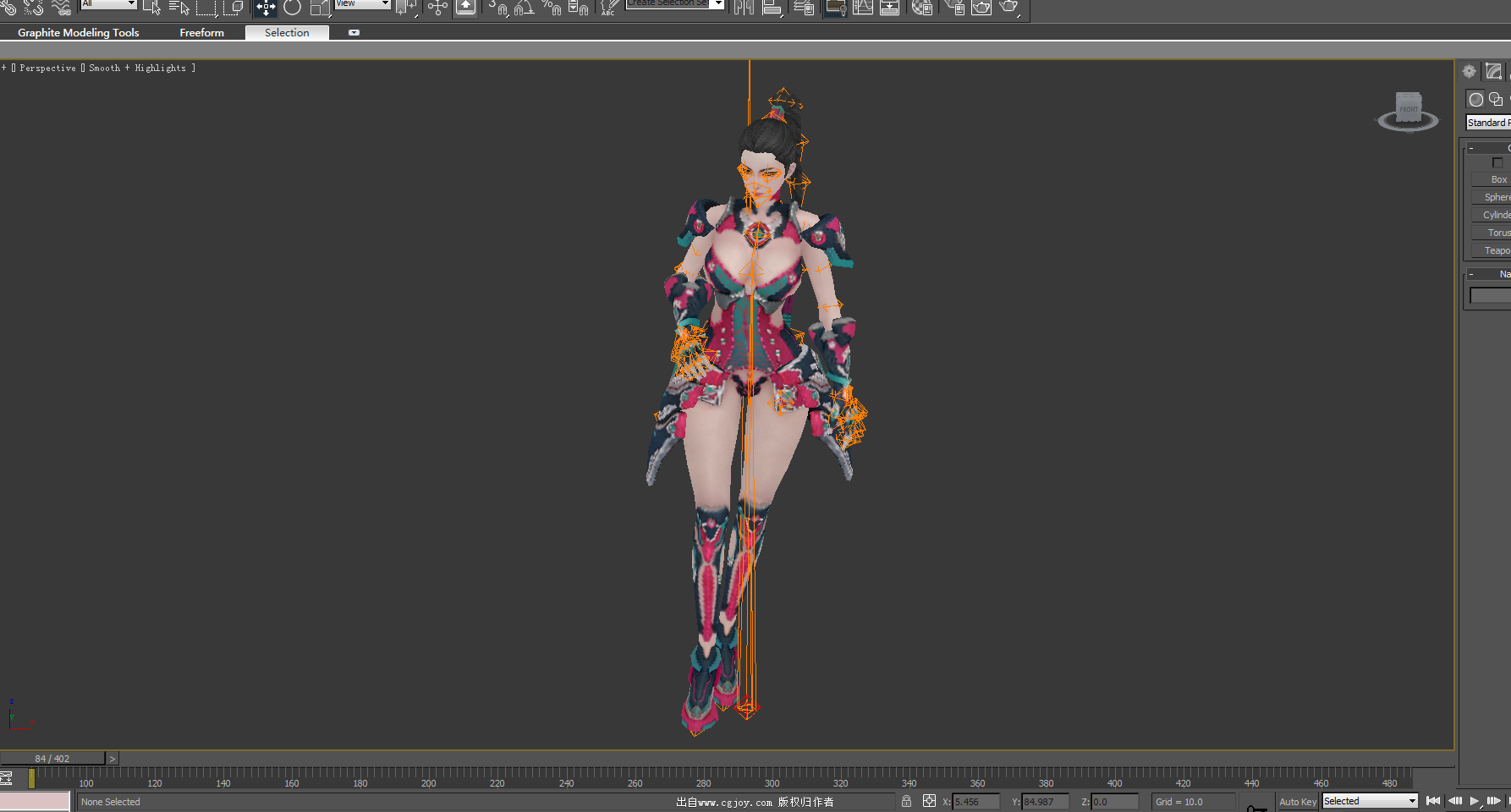Open the Manage Layers dialog
Screen dimensions: 1511x812
(804, 8)
